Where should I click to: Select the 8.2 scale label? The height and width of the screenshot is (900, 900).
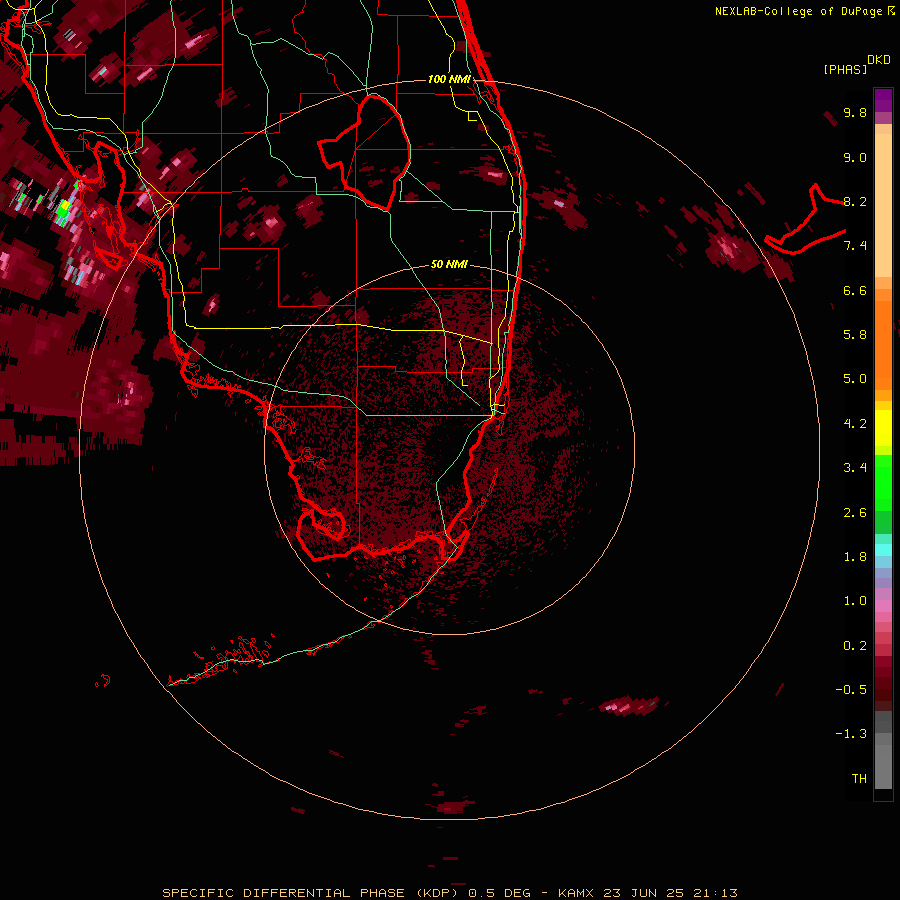coord(855,201)
